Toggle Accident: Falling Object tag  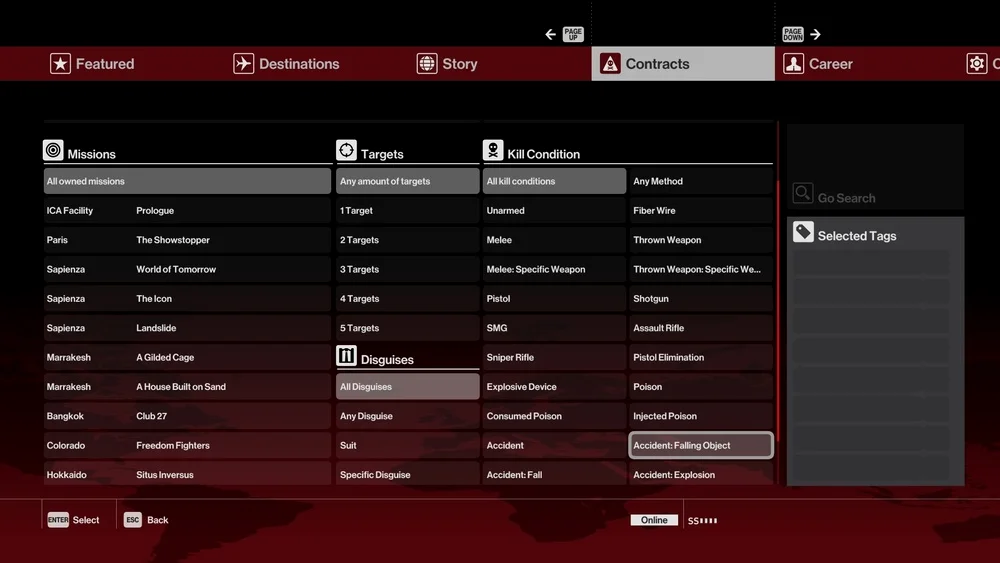tap(701, 445)
